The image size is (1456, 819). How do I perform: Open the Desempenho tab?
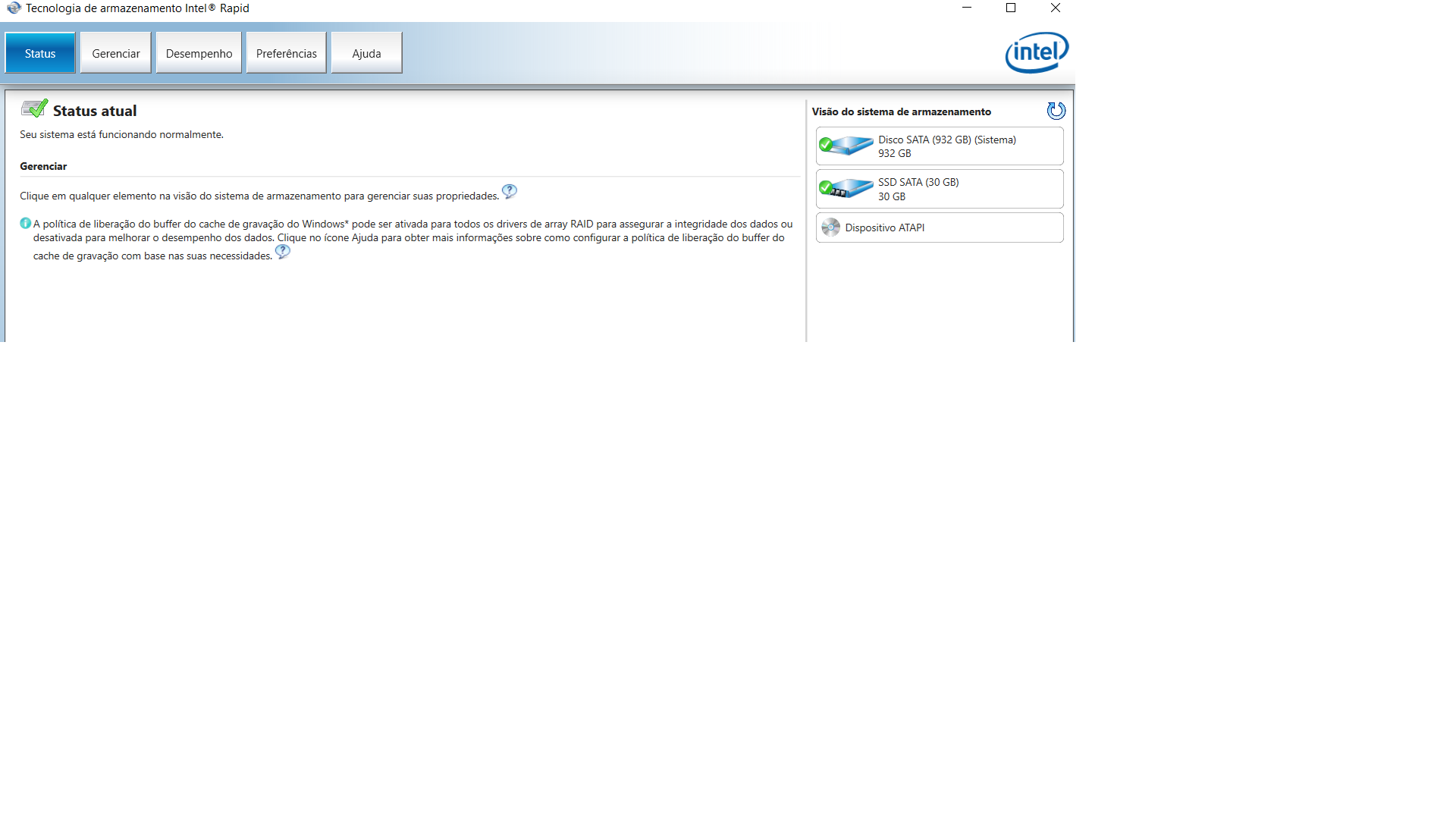(199, 53)
